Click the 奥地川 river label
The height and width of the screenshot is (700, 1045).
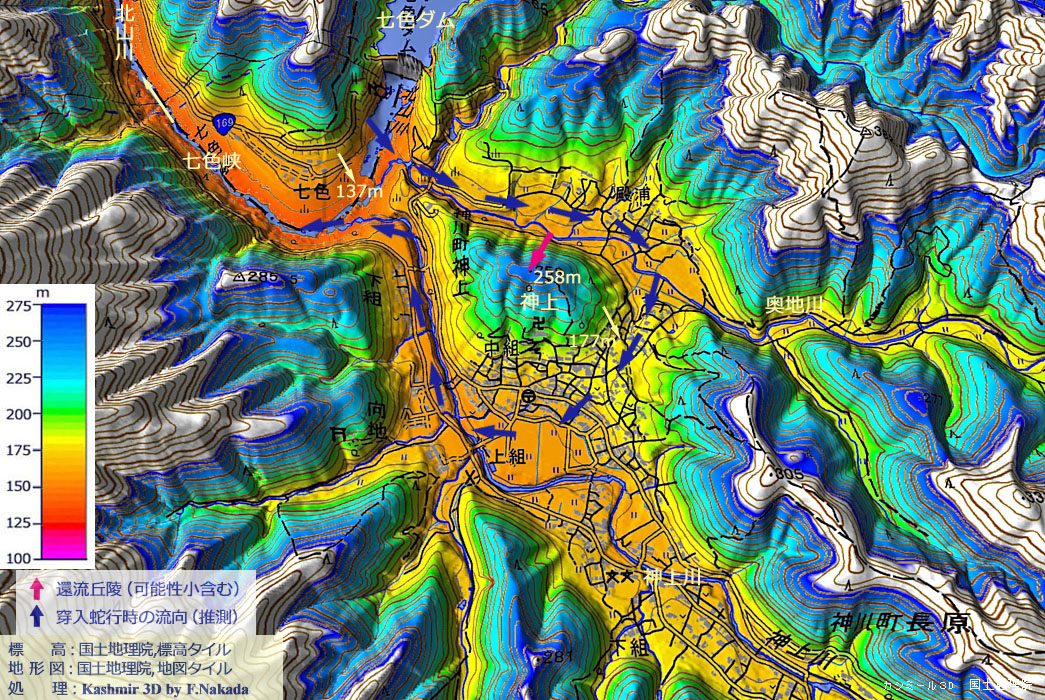[794, 301]
